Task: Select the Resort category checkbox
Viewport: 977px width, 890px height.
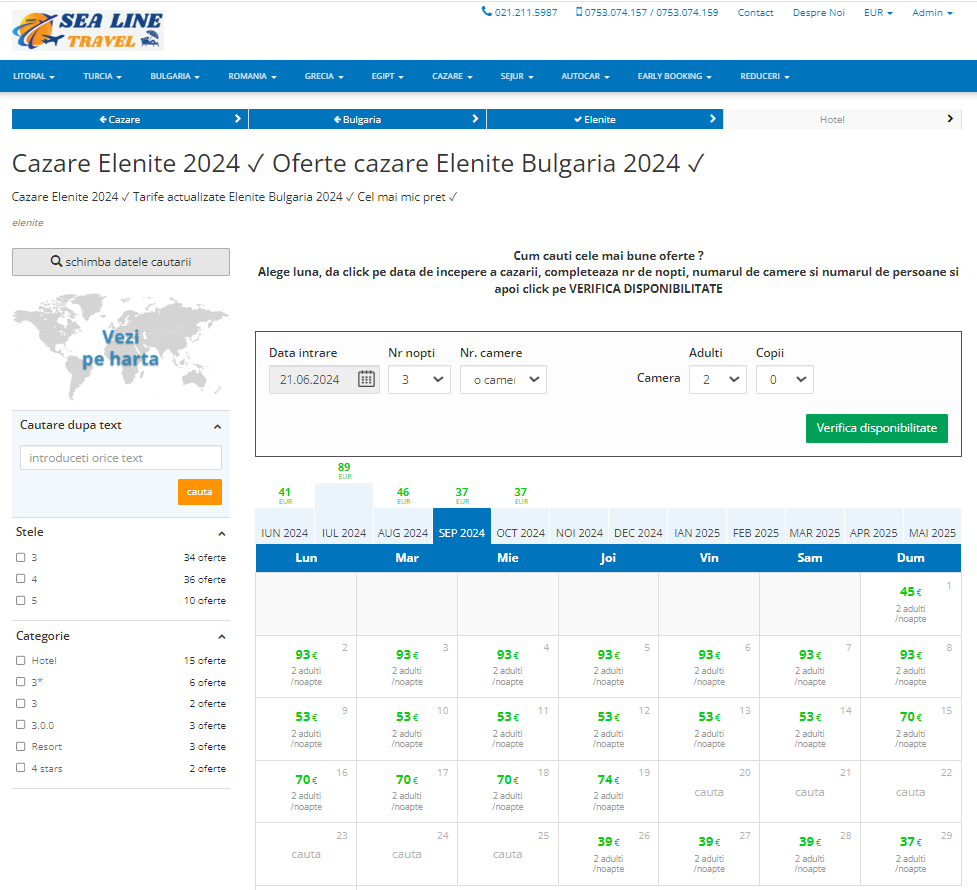Action: 21,746
